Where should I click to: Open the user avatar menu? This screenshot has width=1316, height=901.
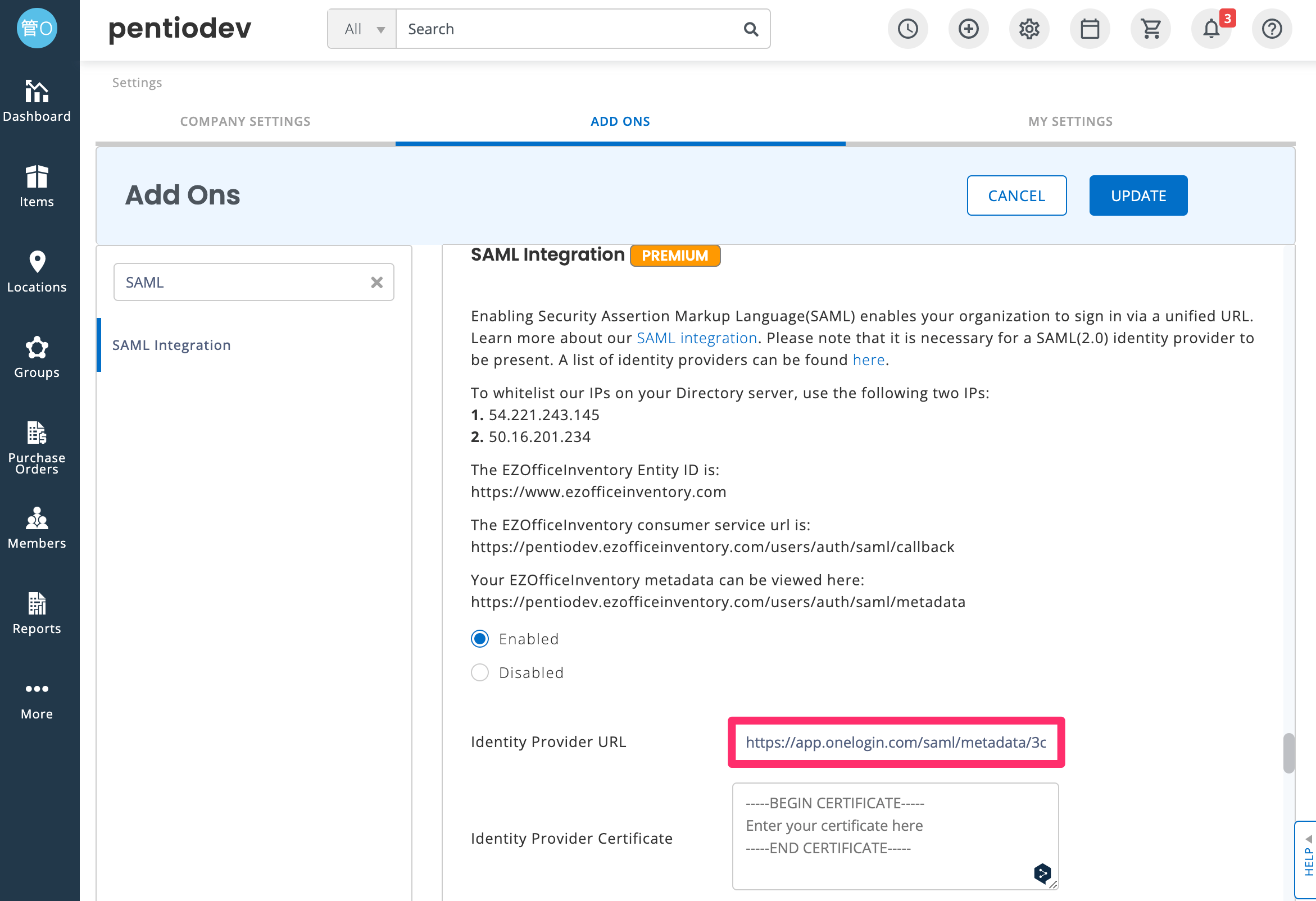[37, 28]
